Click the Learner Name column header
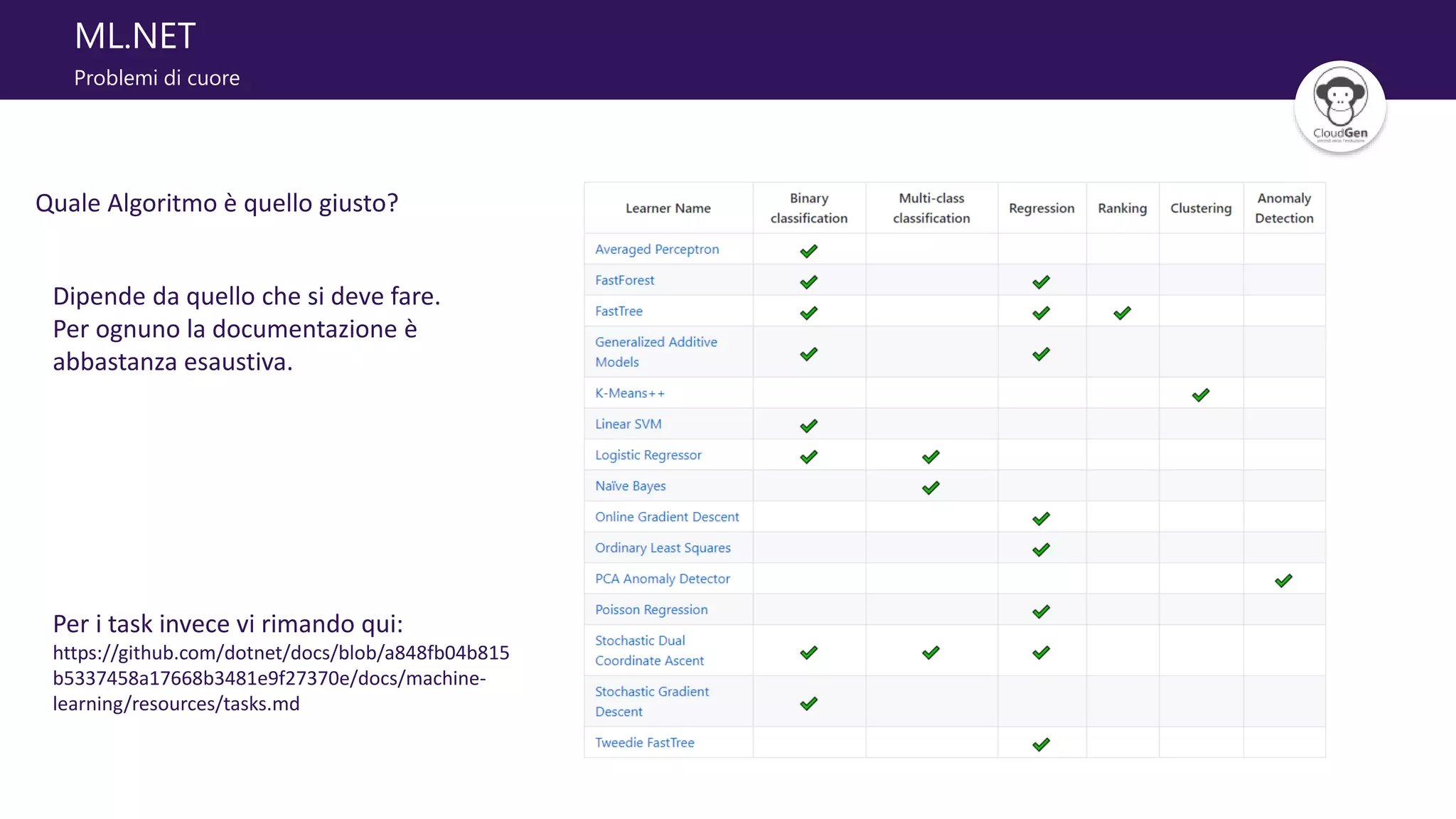This screenshot has width=1456, height=819. click(668, 208)
